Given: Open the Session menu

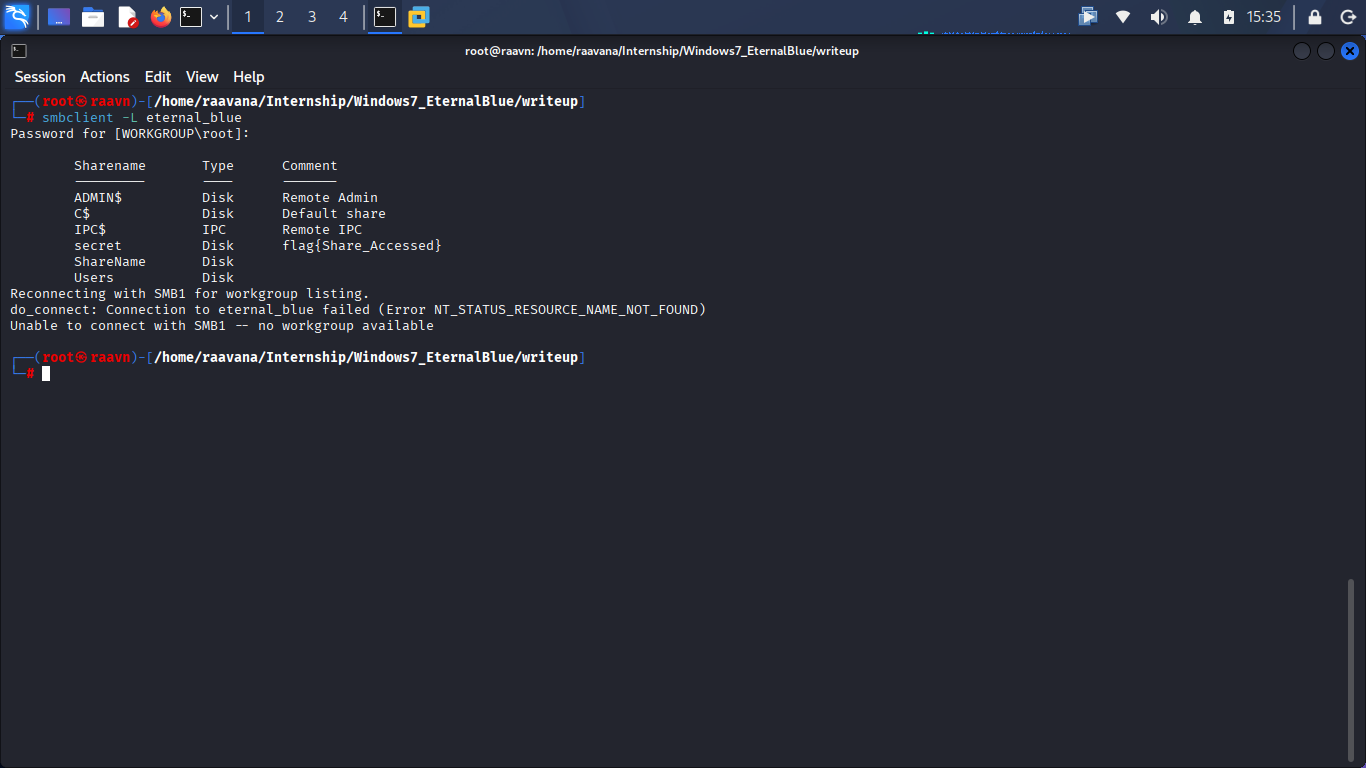Looking at the screenshot, I should 40,77.
